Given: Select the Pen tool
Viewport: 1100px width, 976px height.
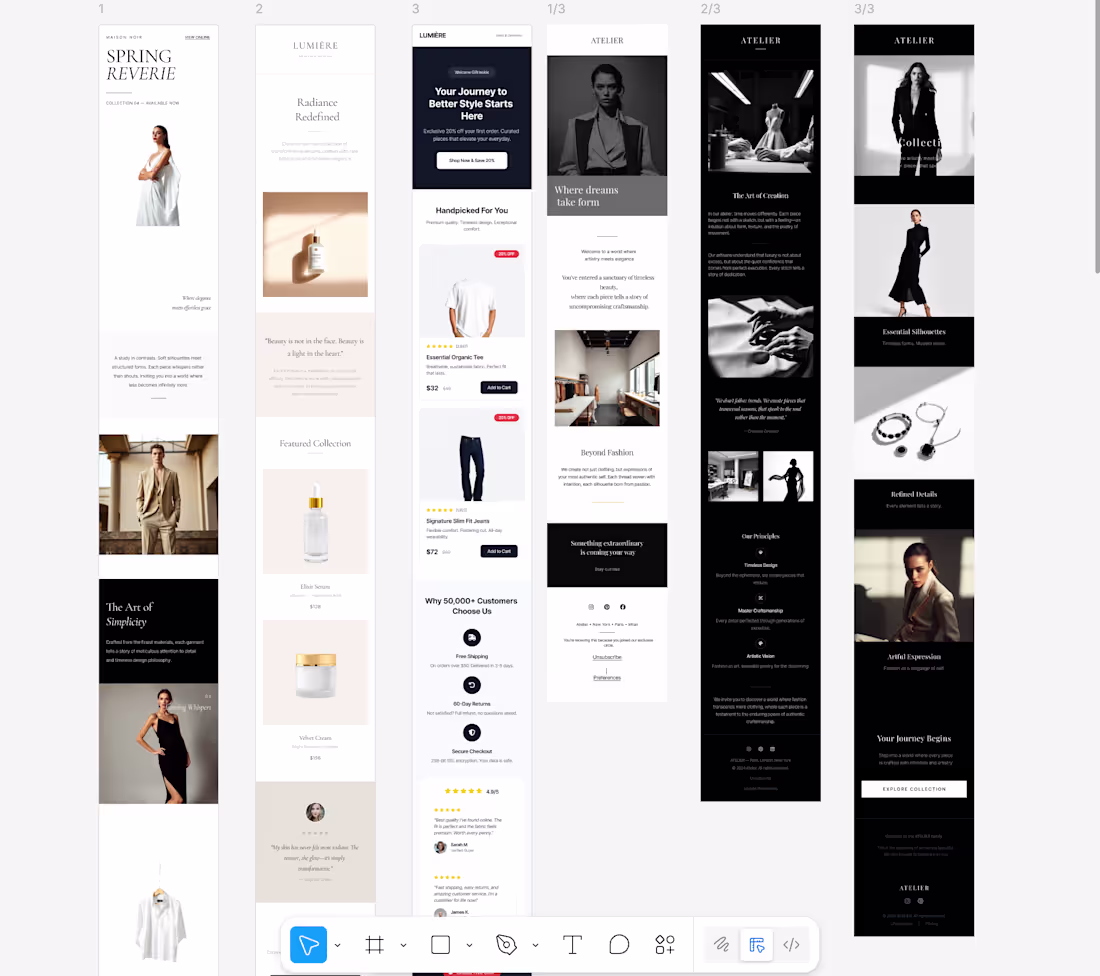Looking at the screenshot, I should [x=505, y=944].
